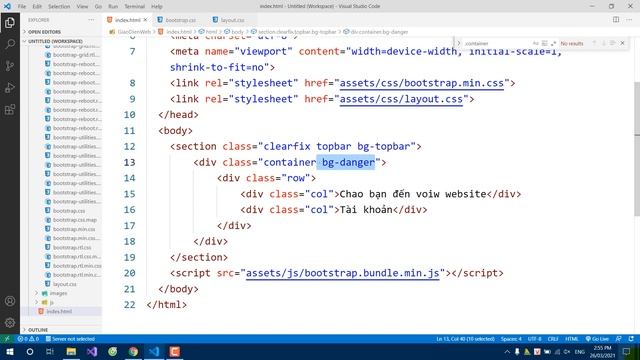Open errors and warnings in status bar
Viewport: 640px width, 360px height.
(x=28, y=339)
